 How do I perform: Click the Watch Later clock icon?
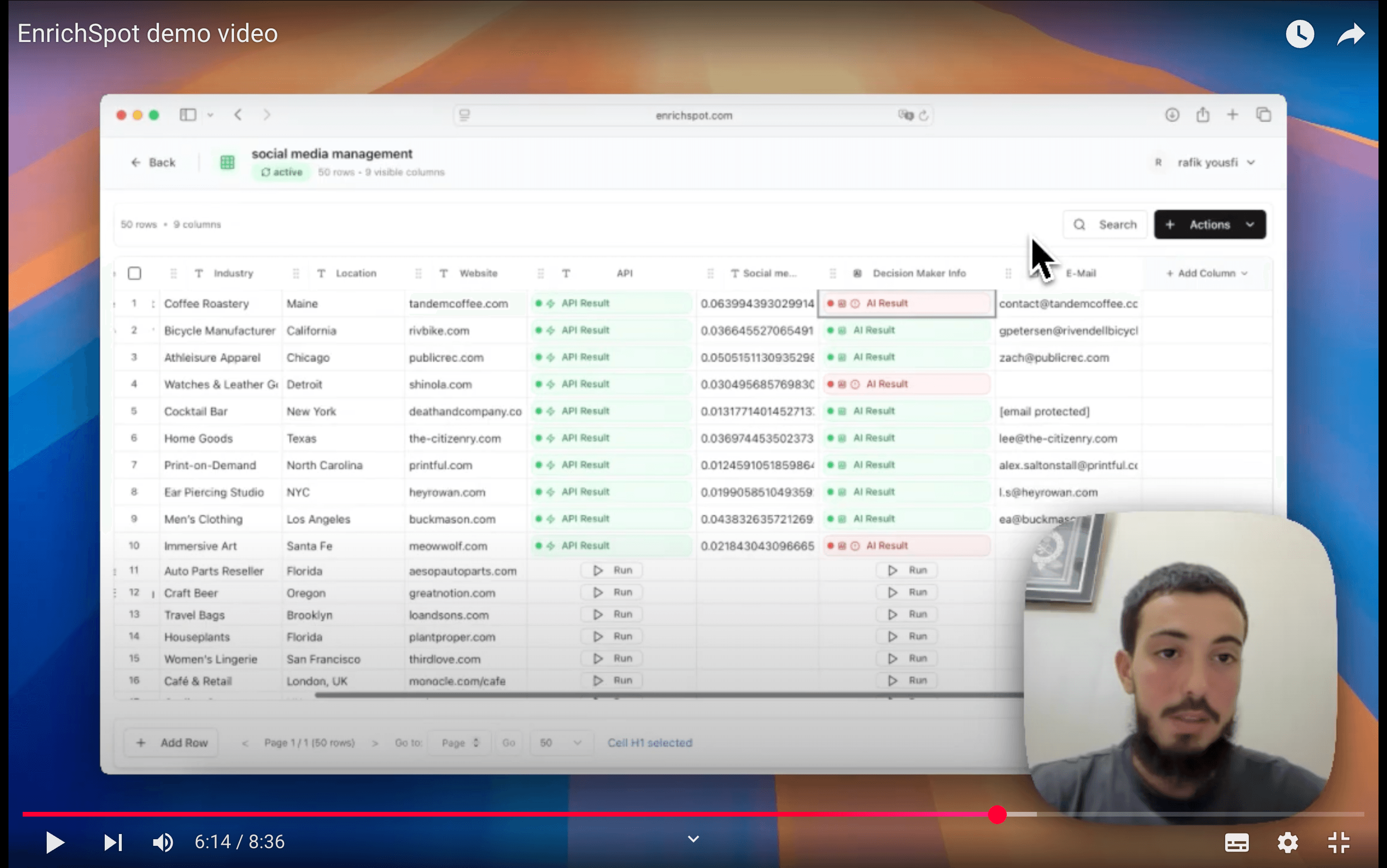point(1300,34)
